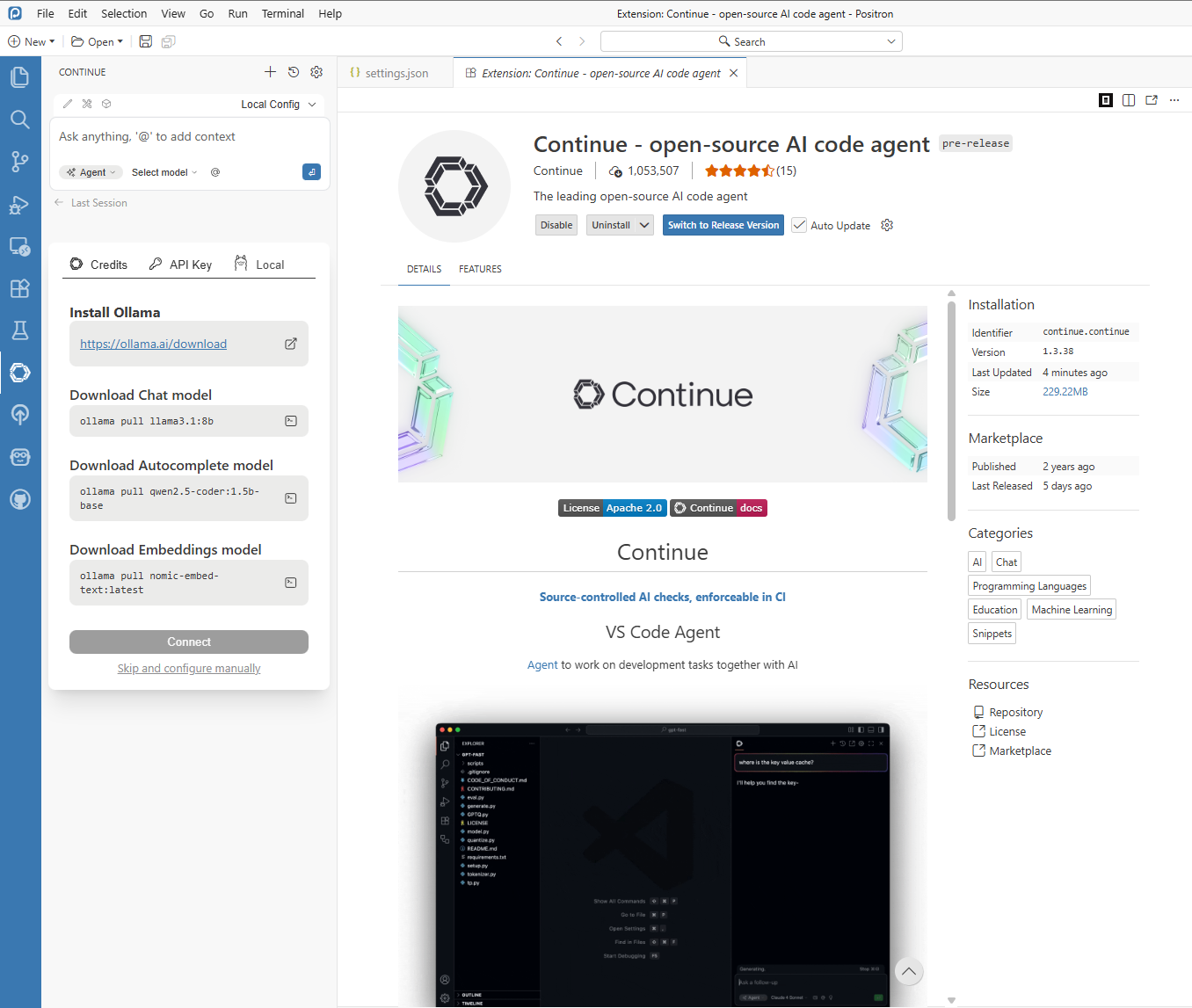The height and width of the screenshot is (1008, 1192).
Task: Open Continue session history icon
Action: coord(294,72)
